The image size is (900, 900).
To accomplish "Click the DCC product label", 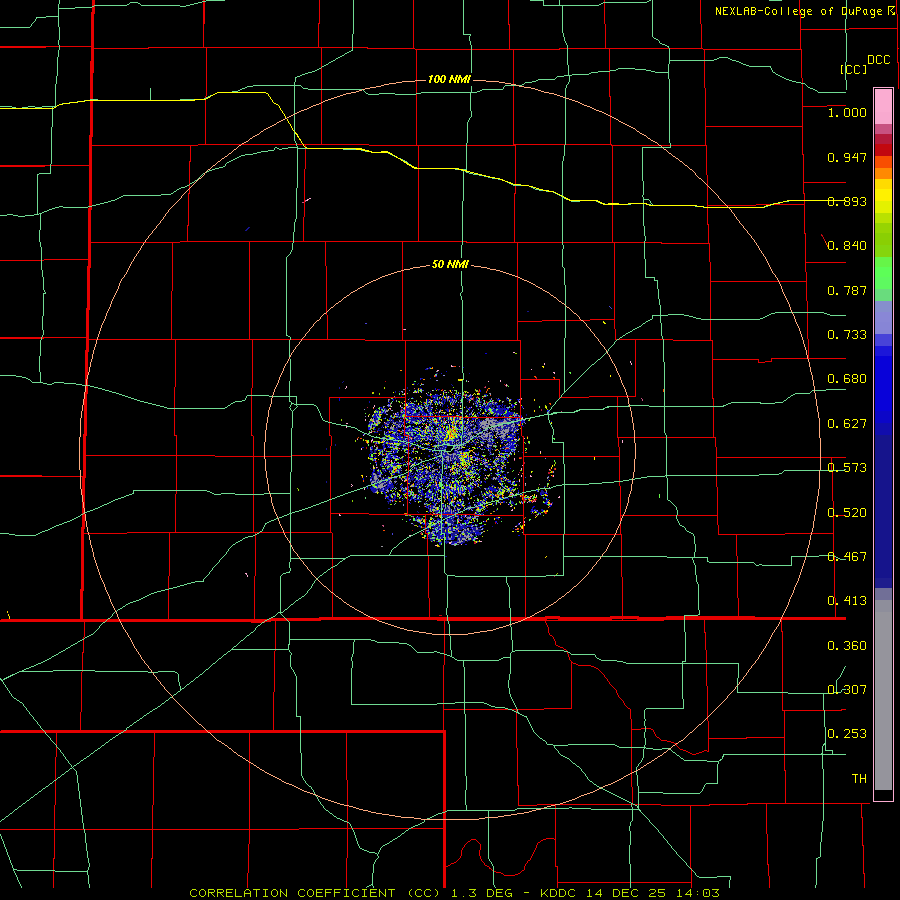I will click(x=878, y=60).
